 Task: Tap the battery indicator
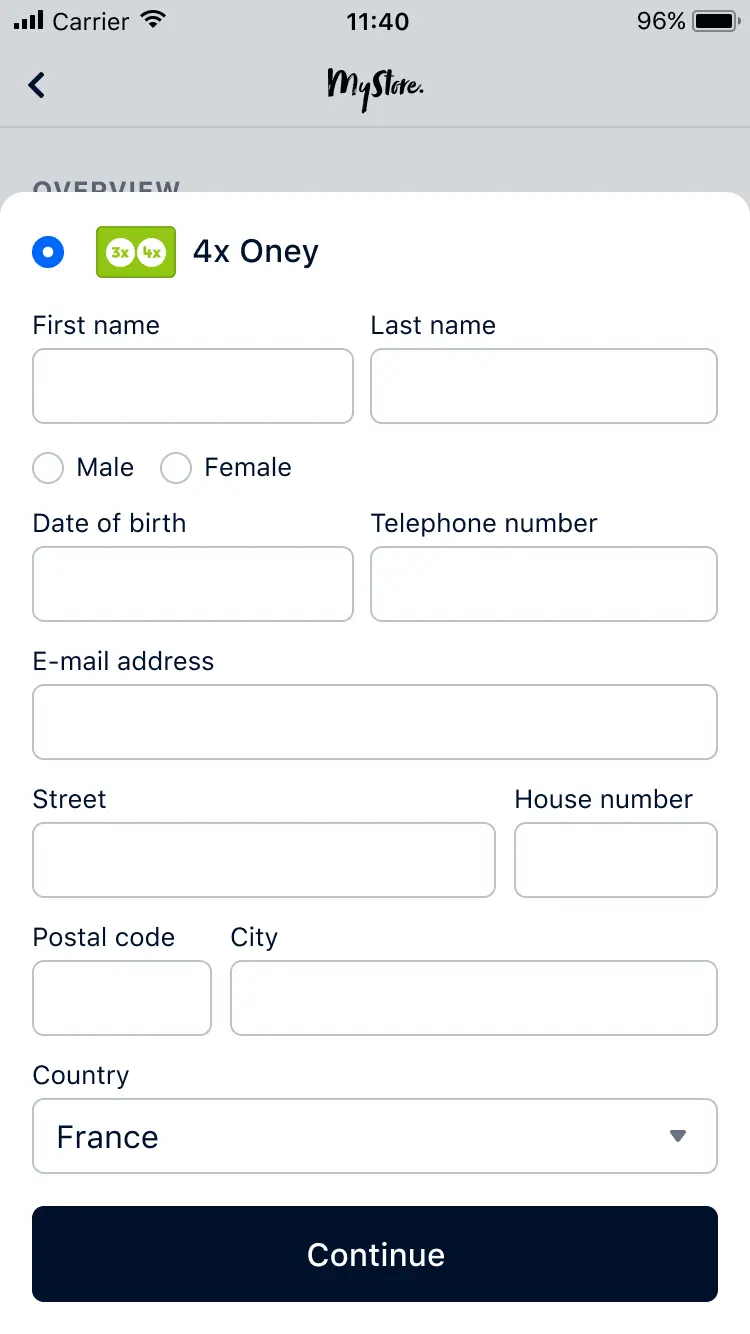[x=714, y=18]
